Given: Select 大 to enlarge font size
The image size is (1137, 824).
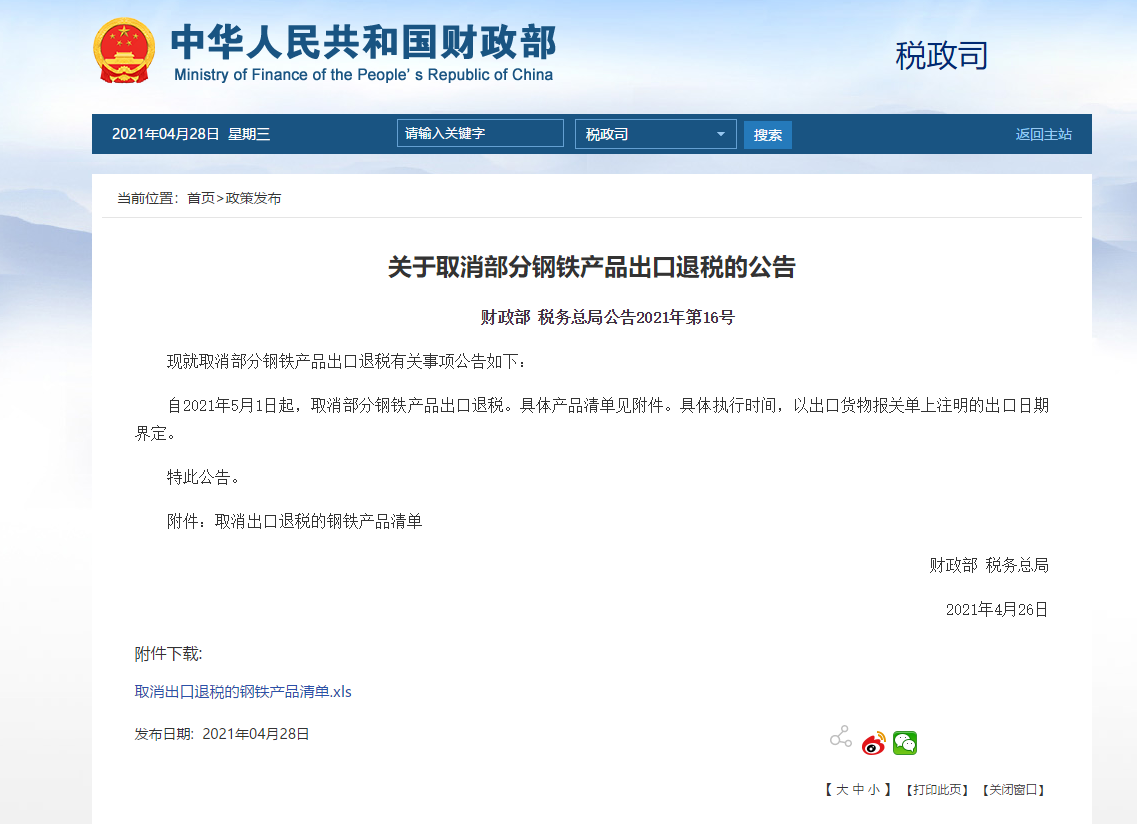Looking at the screenshot, I should pos(842,789).
